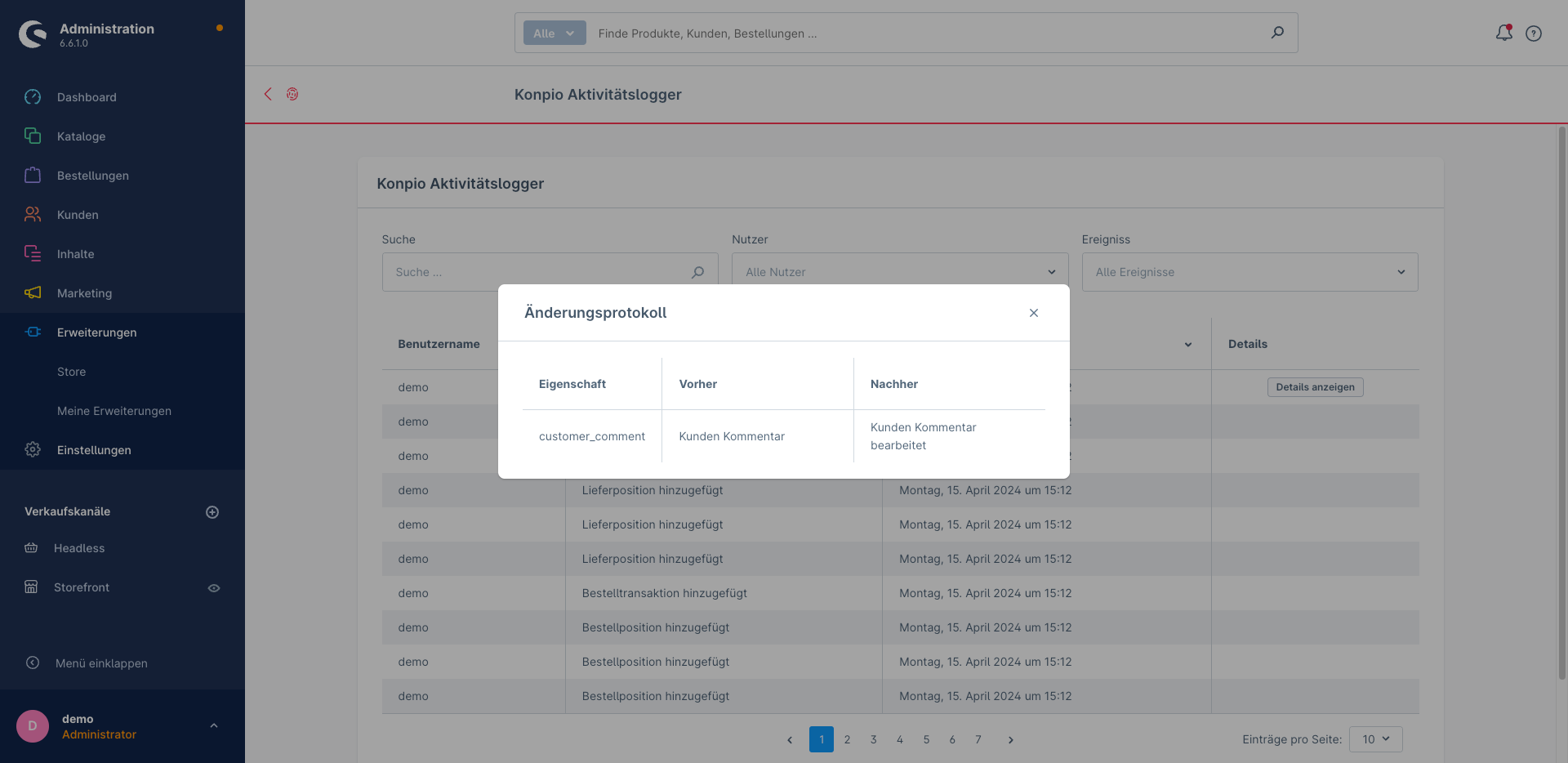Click the previous page arrow

click(790, 740)
